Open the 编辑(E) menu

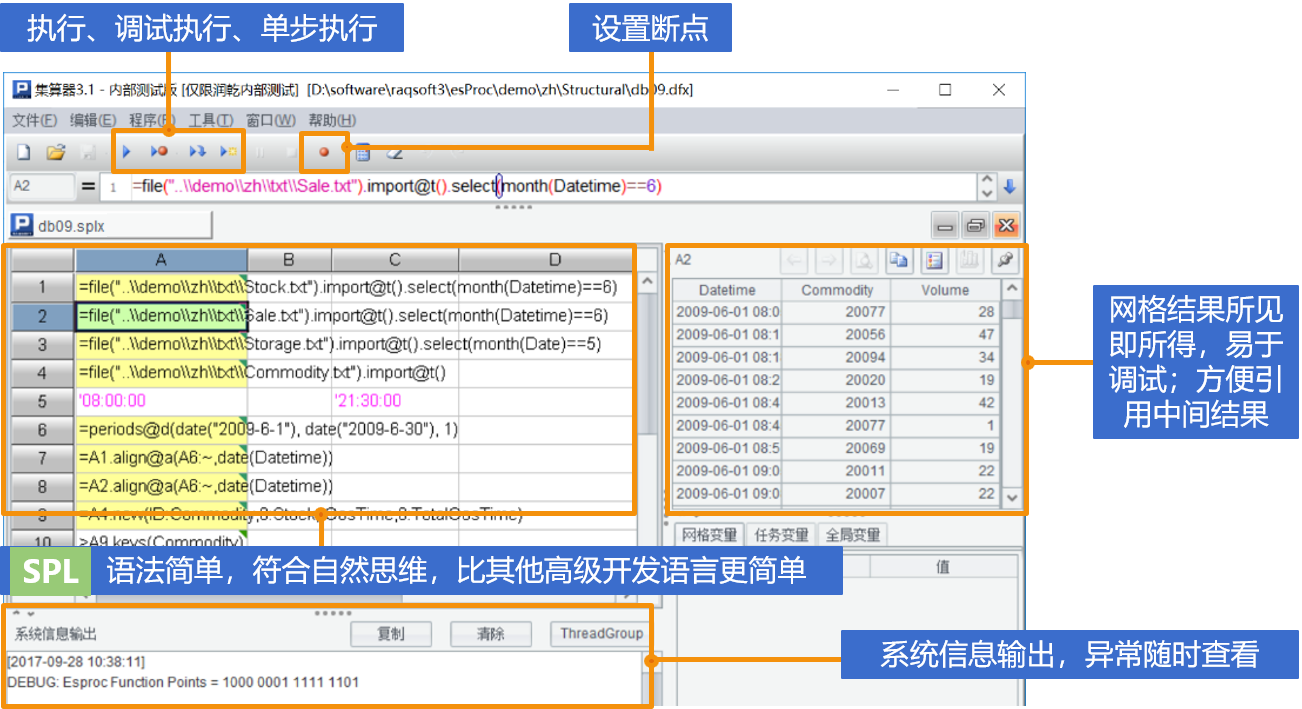(92, 120)
